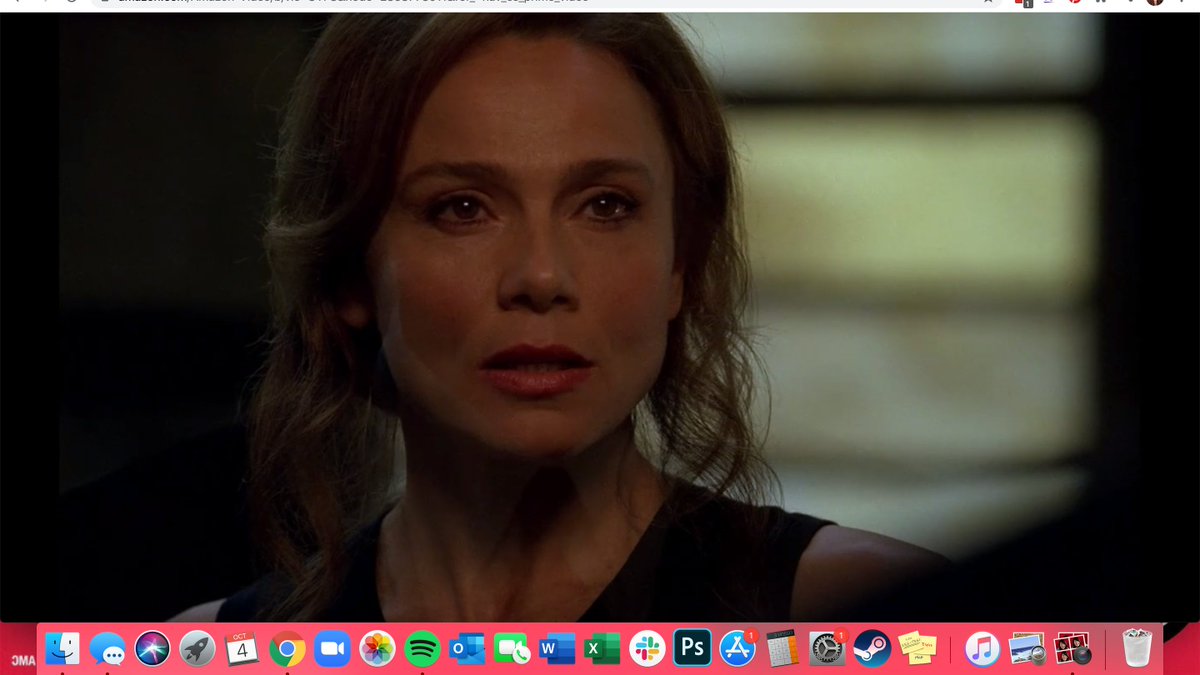Open the Calculator app in the dock
1200x675 pixels.
coord(782,649)
